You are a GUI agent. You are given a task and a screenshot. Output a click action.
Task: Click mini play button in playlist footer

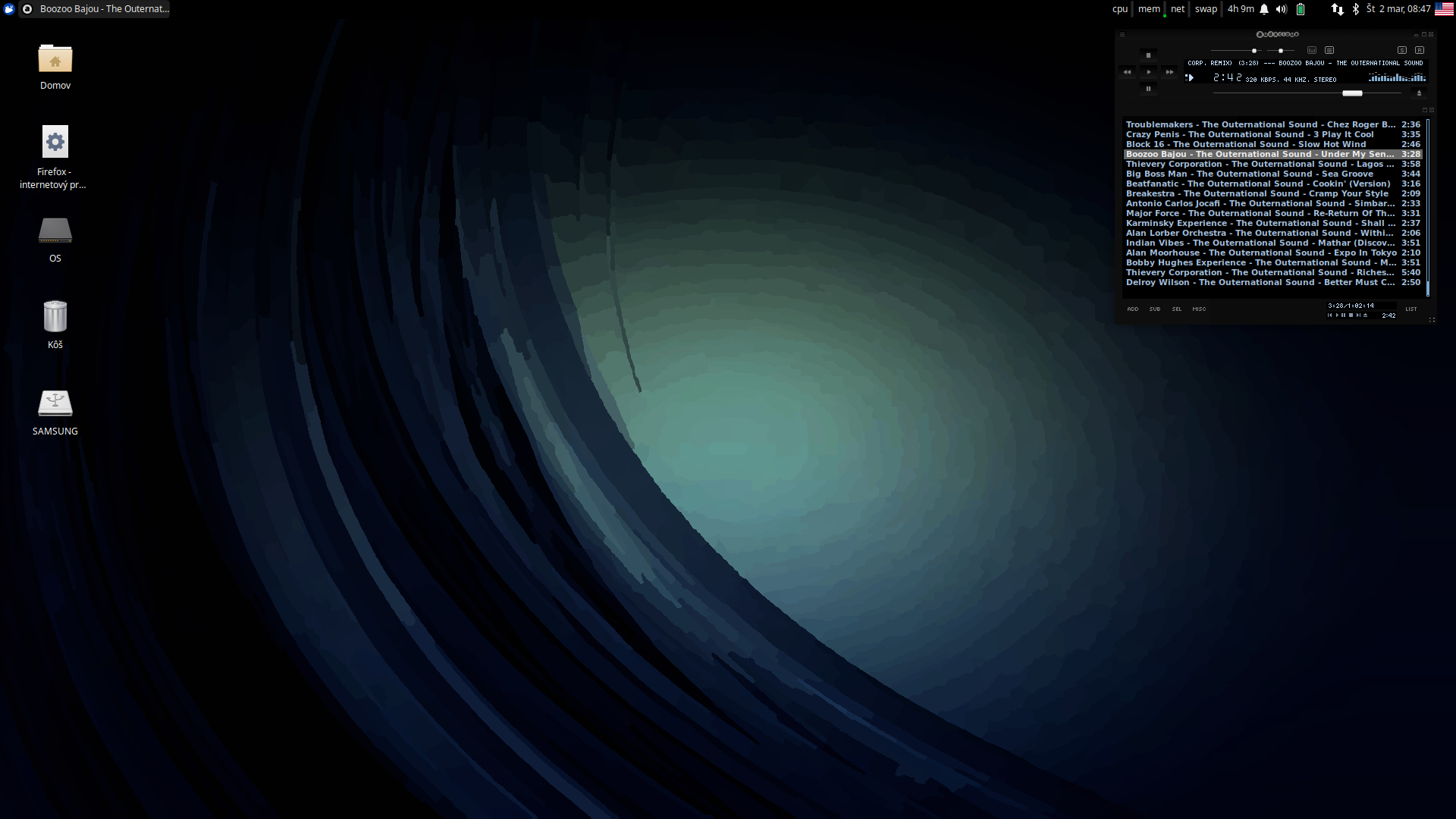point(1337,315)
